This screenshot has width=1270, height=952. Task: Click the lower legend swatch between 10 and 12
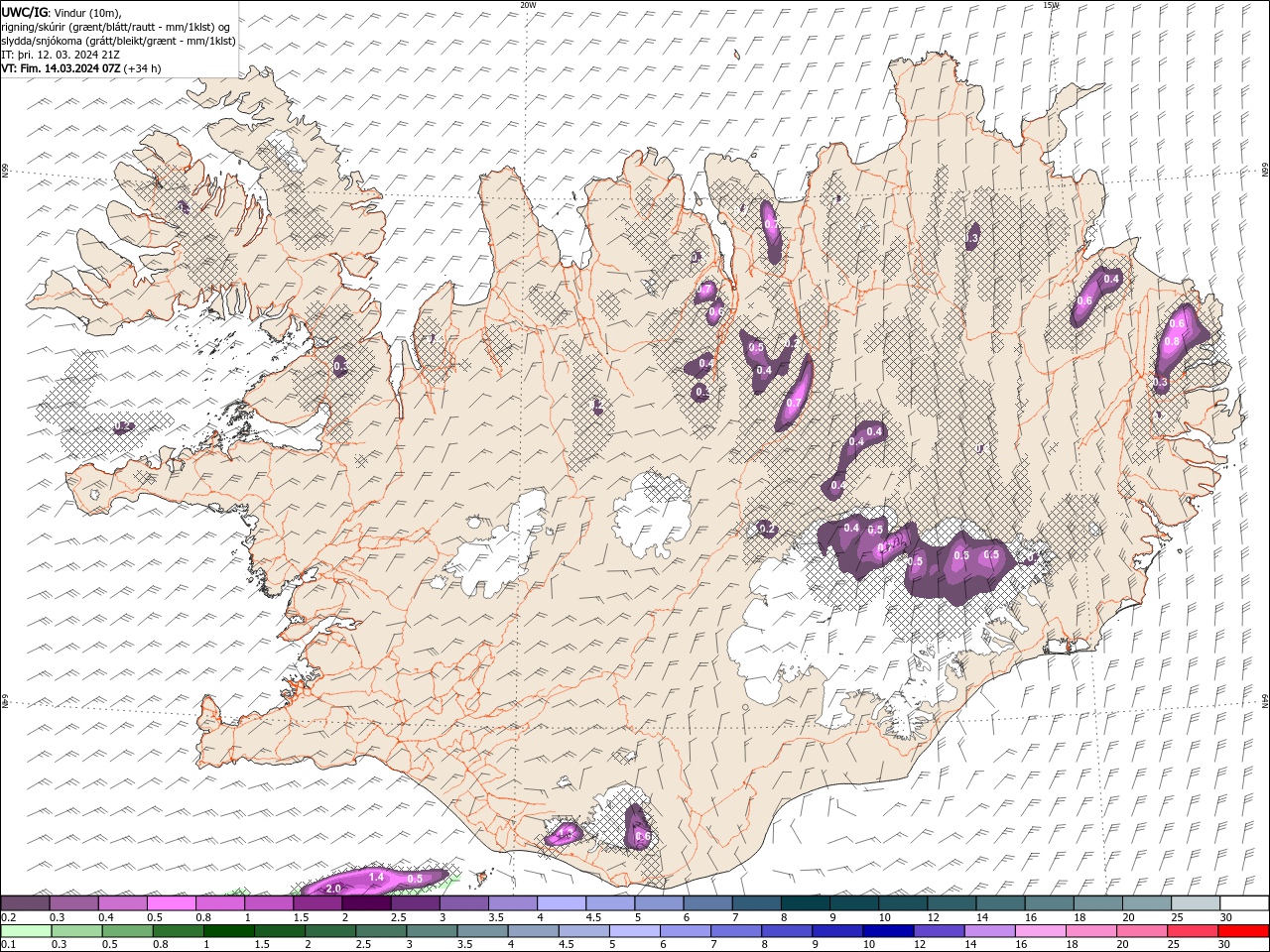(888, 931)
